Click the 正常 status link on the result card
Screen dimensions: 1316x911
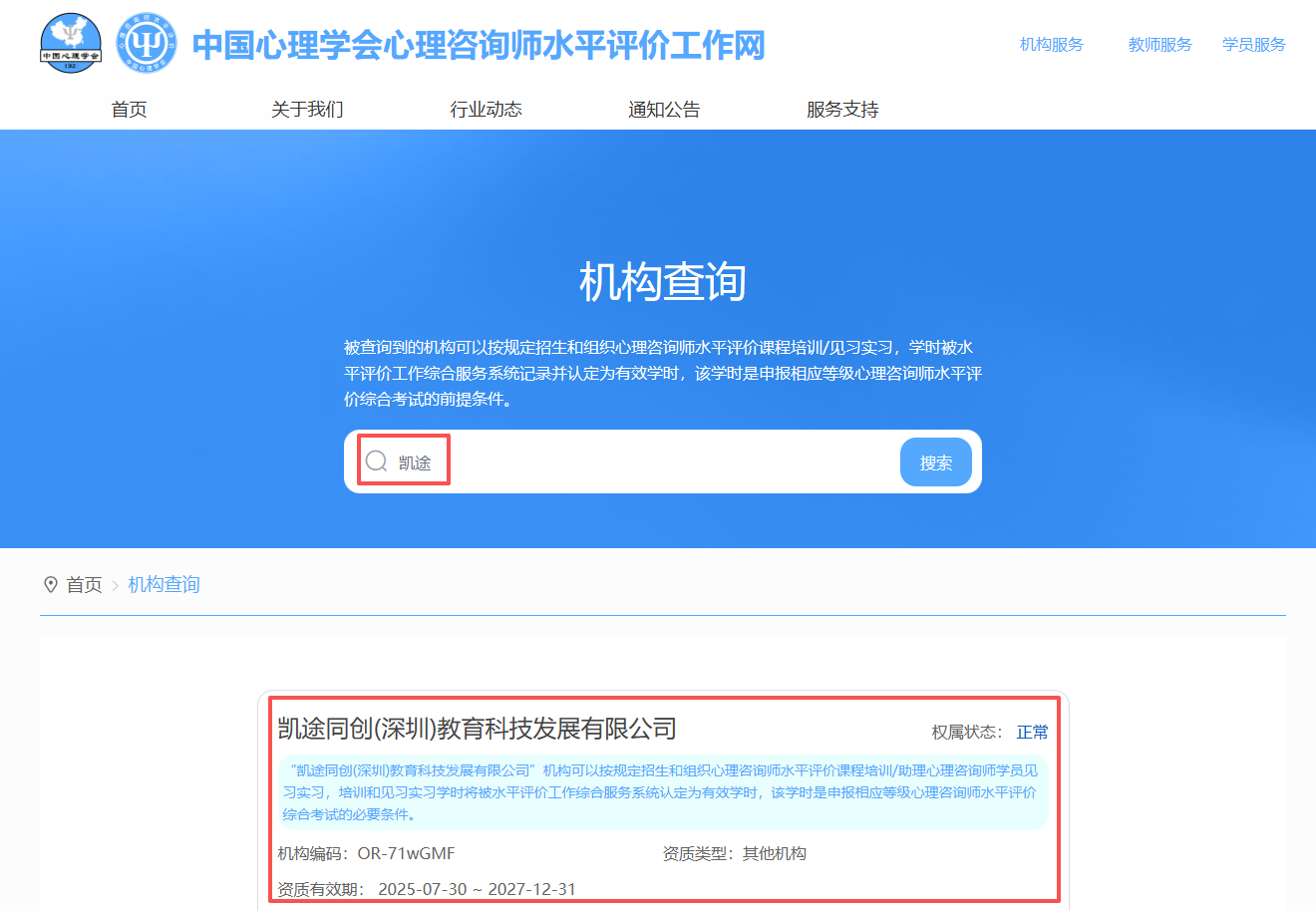point(1032,732)
